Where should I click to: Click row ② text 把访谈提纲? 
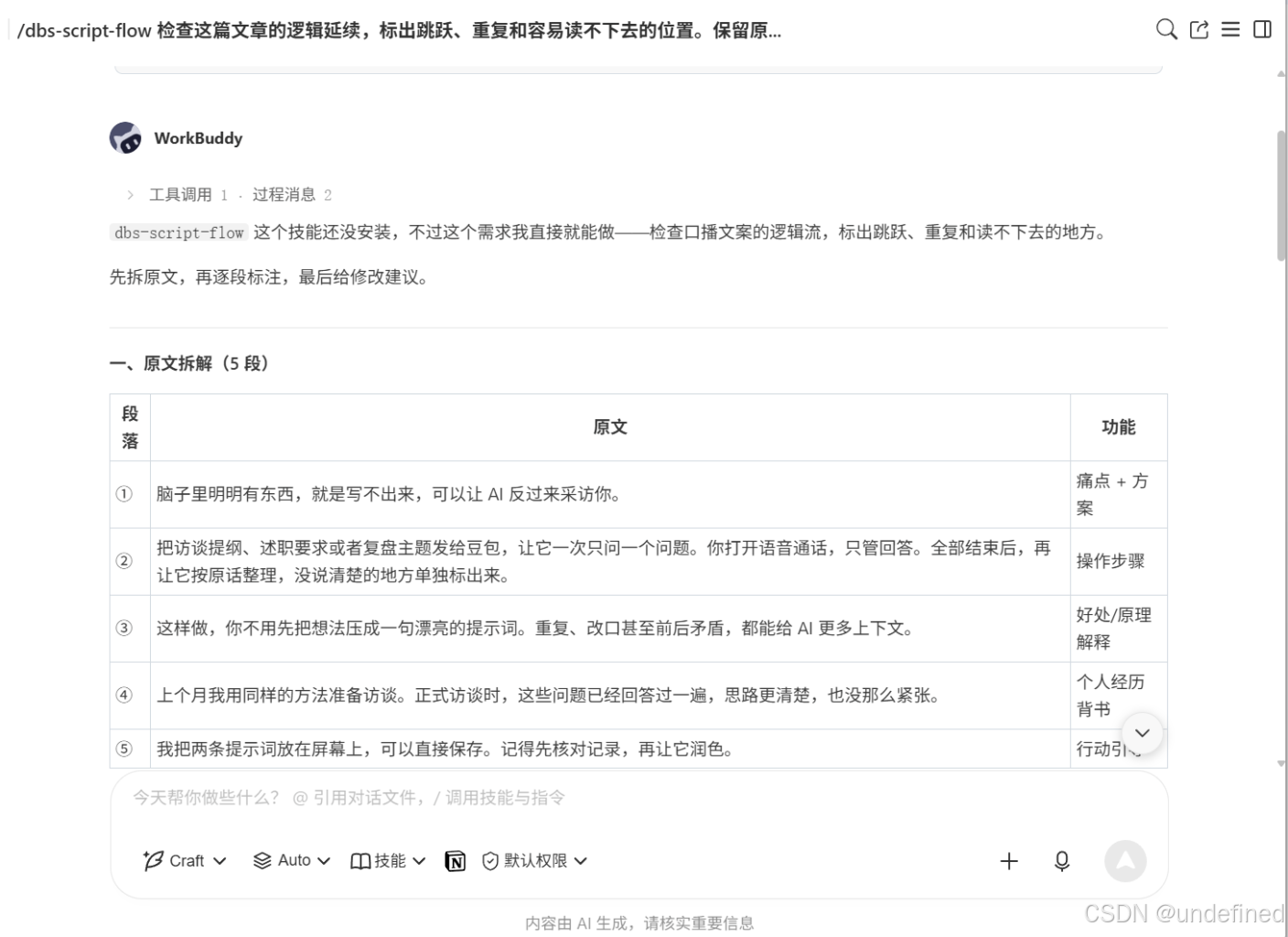[604, 562]
